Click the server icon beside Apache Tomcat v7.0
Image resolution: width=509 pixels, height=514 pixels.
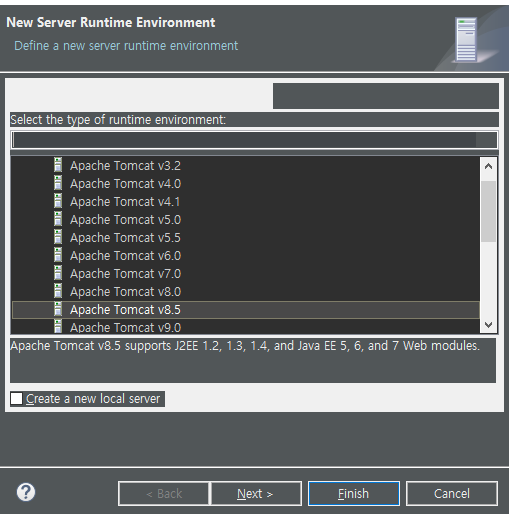click(58, 273)
